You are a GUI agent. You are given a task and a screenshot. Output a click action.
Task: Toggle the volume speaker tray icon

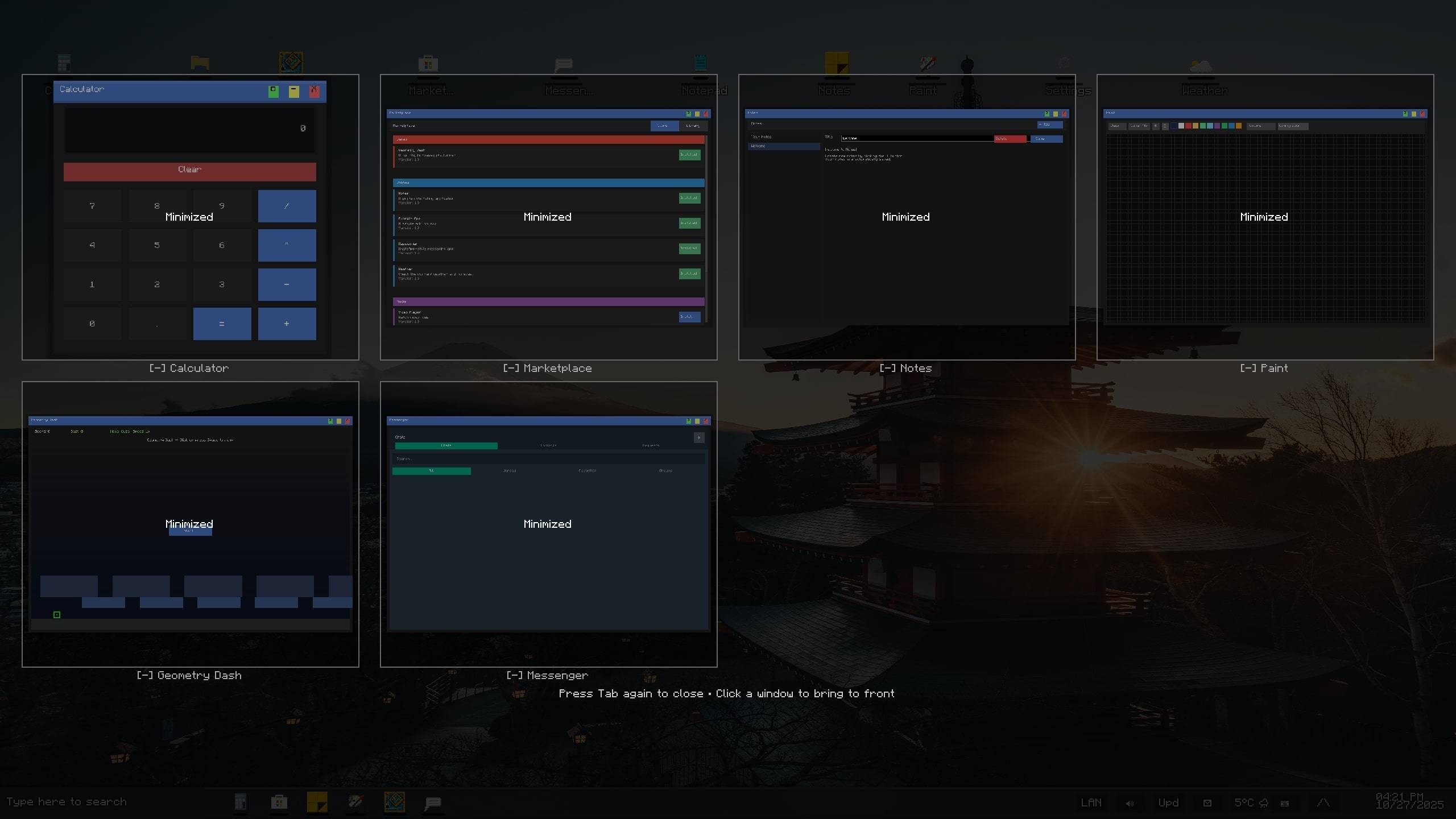click(x=1130, y=803)
